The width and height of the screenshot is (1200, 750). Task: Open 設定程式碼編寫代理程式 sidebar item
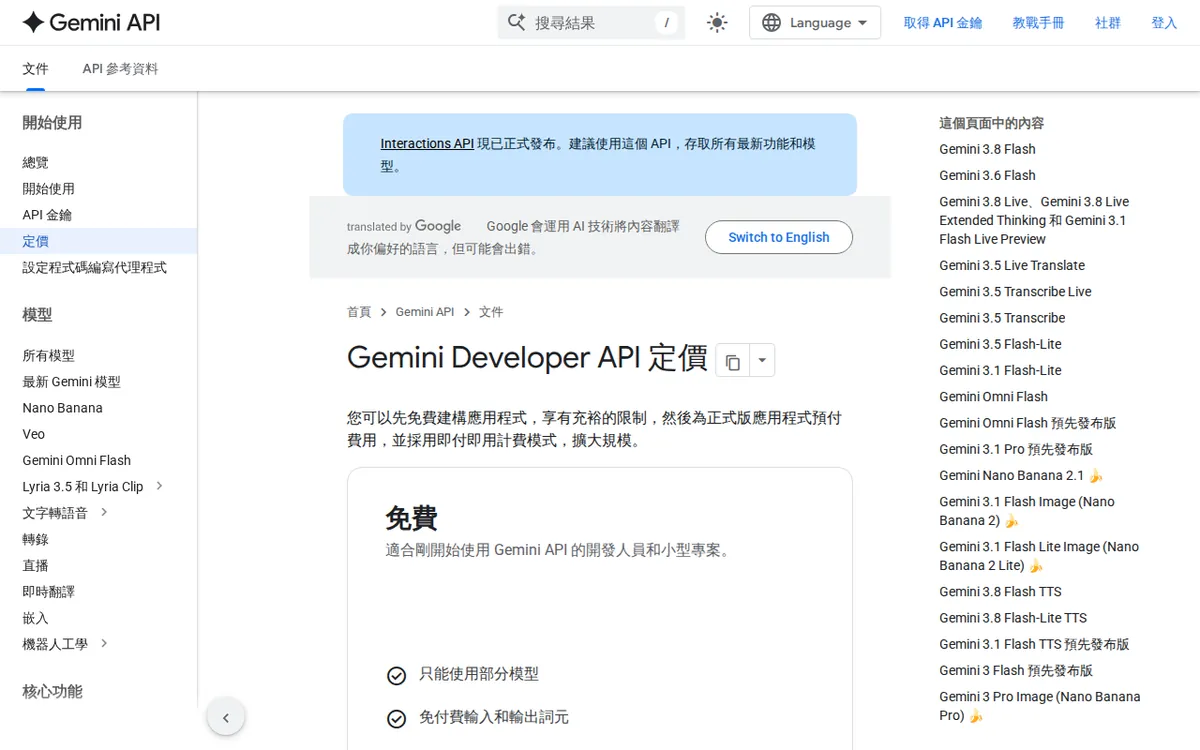95,267
